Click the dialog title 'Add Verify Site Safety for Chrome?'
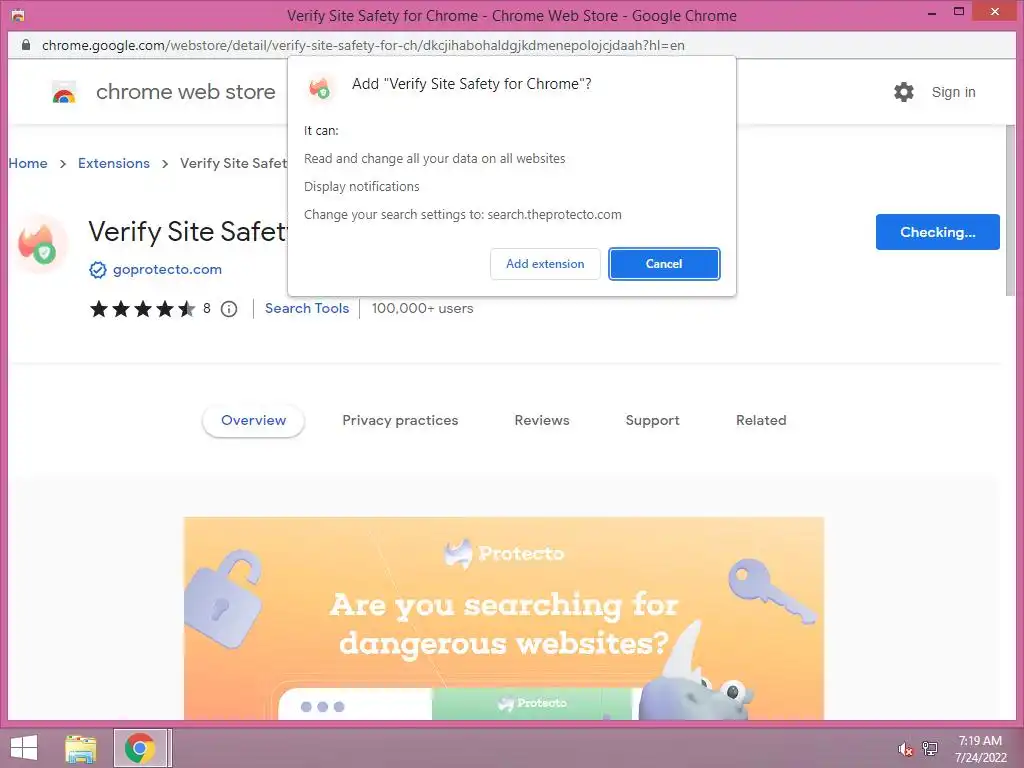The height and width of the screenshot is (768, 1024). pos(472,84)
